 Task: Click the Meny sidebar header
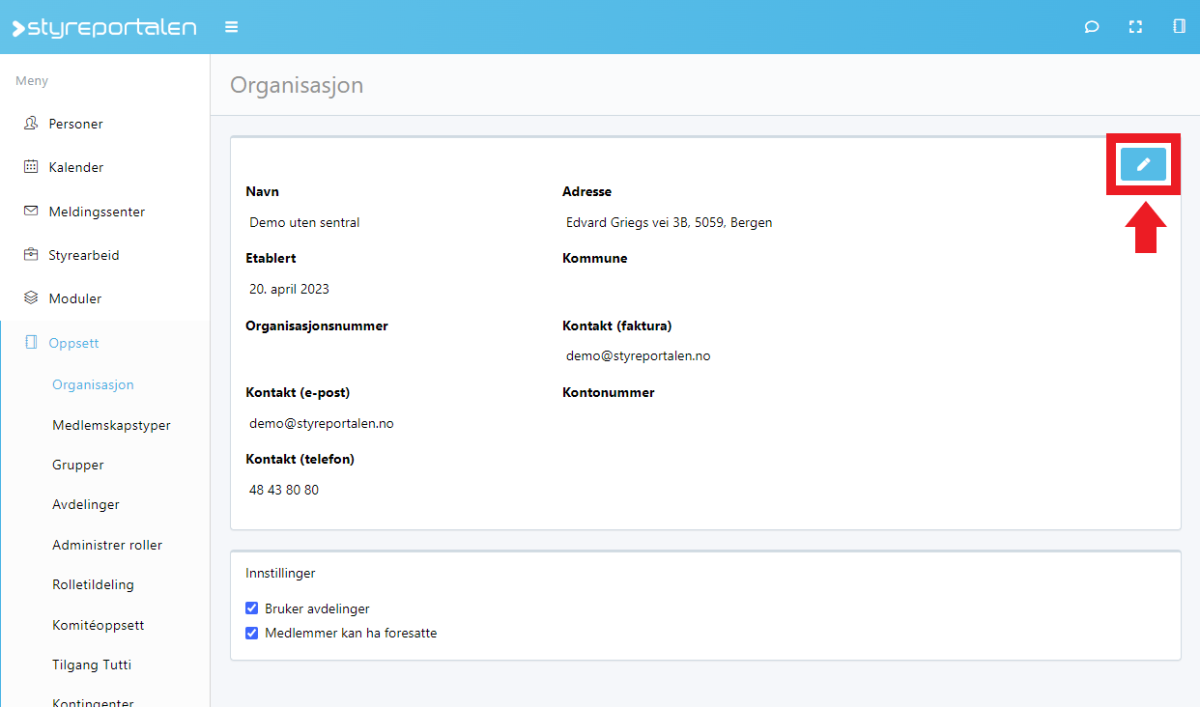[x=32, y=81]
